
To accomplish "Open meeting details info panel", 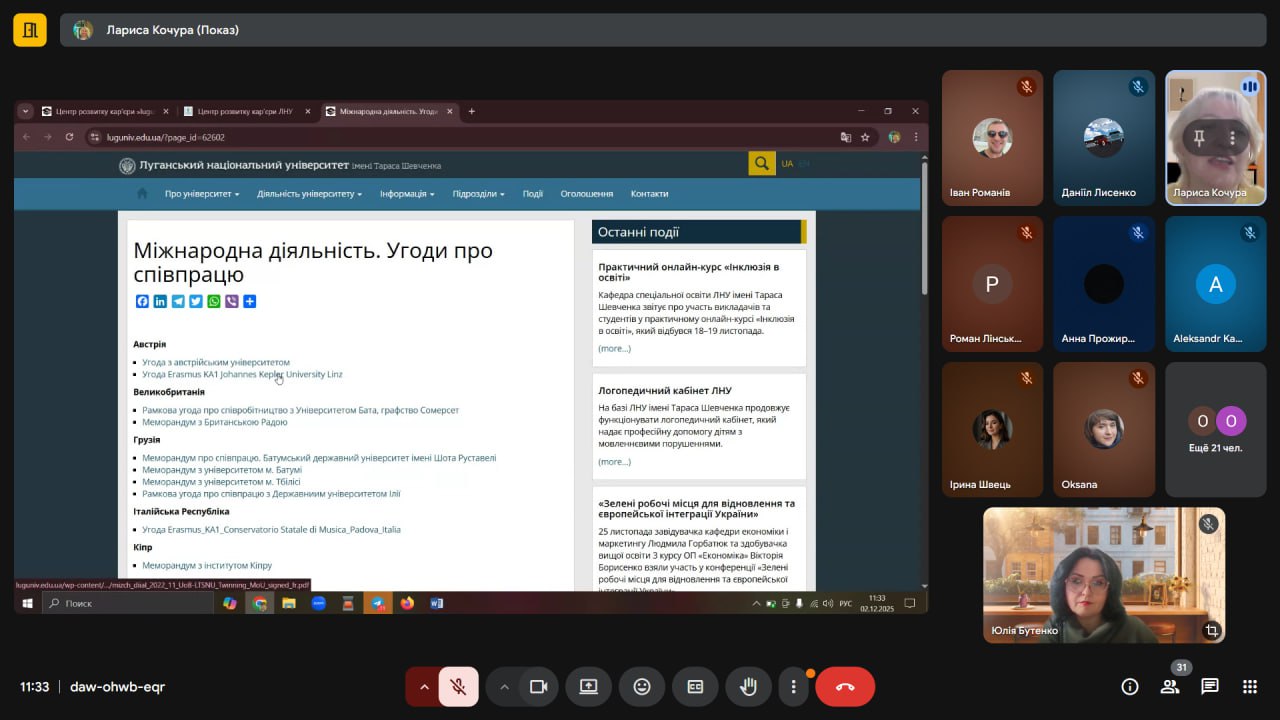I will 1130,687.
